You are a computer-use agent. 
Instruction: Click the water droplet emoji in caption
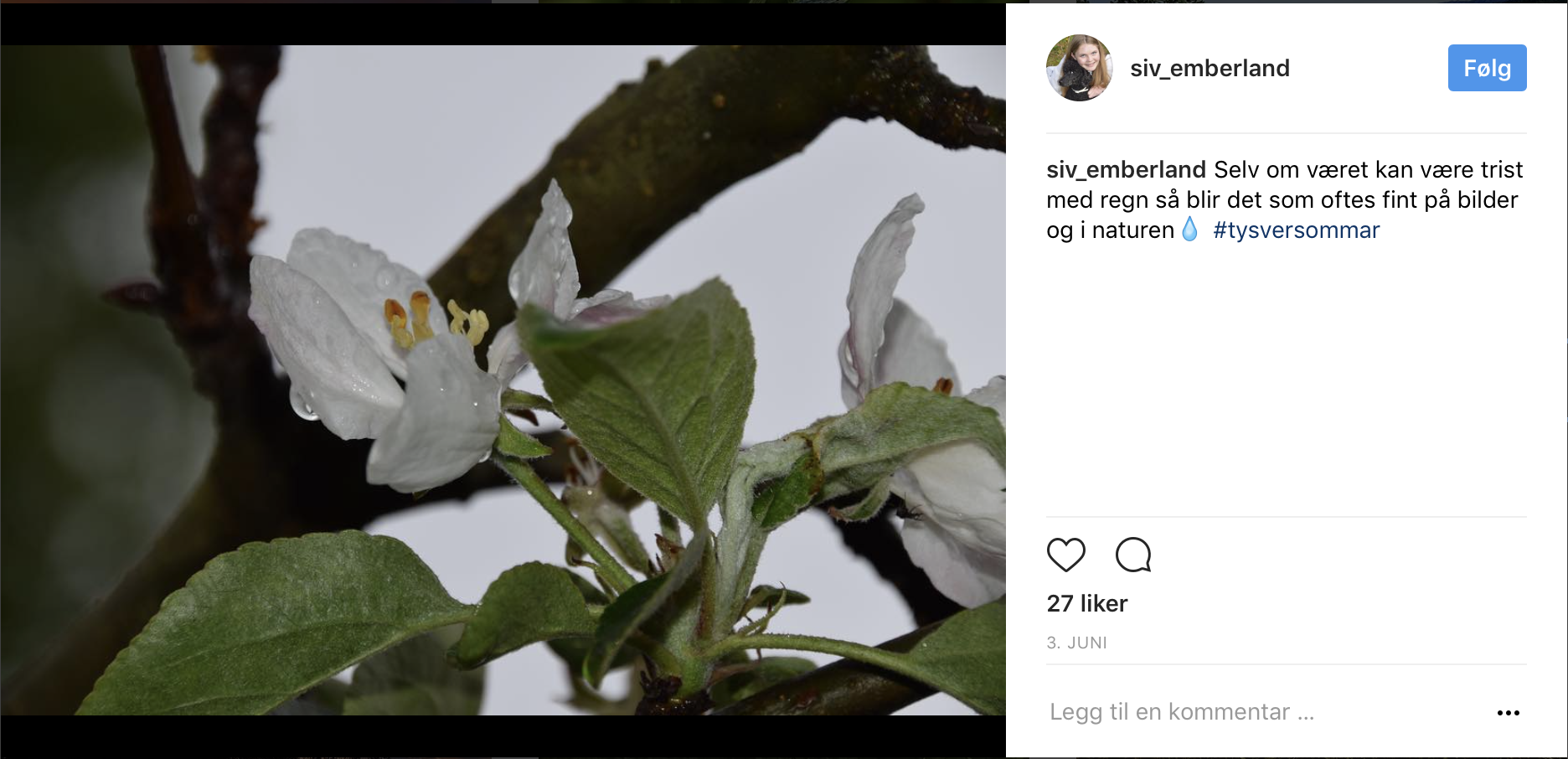[1189, 229]
